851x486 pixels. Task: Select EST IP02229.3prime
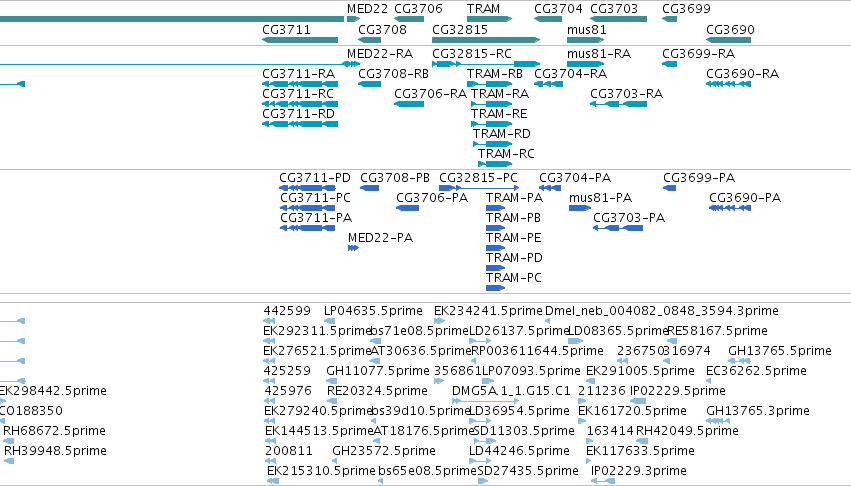[x=639, y=471]
